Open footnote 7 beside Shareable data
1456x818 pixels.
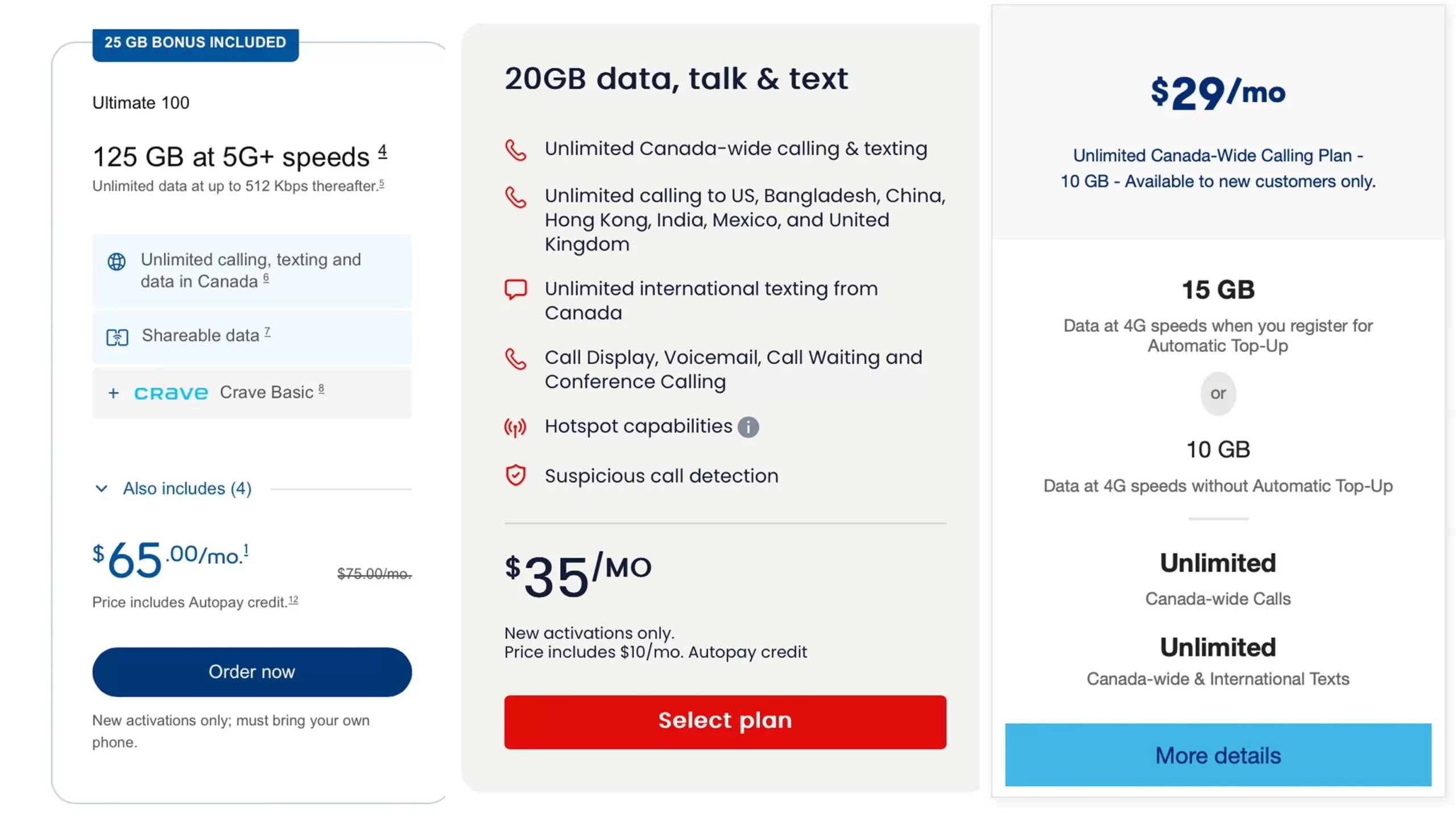pos(267,332)
